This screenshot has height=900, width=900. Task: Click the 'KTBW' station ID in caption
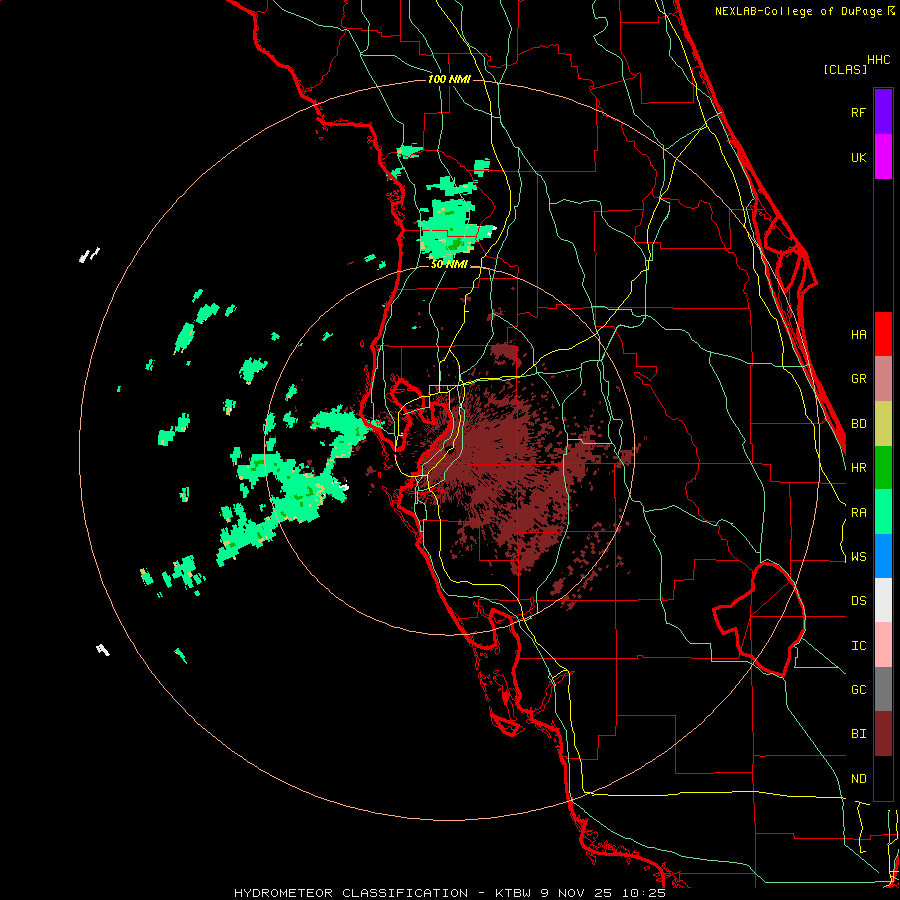click(x=513, y=893)
